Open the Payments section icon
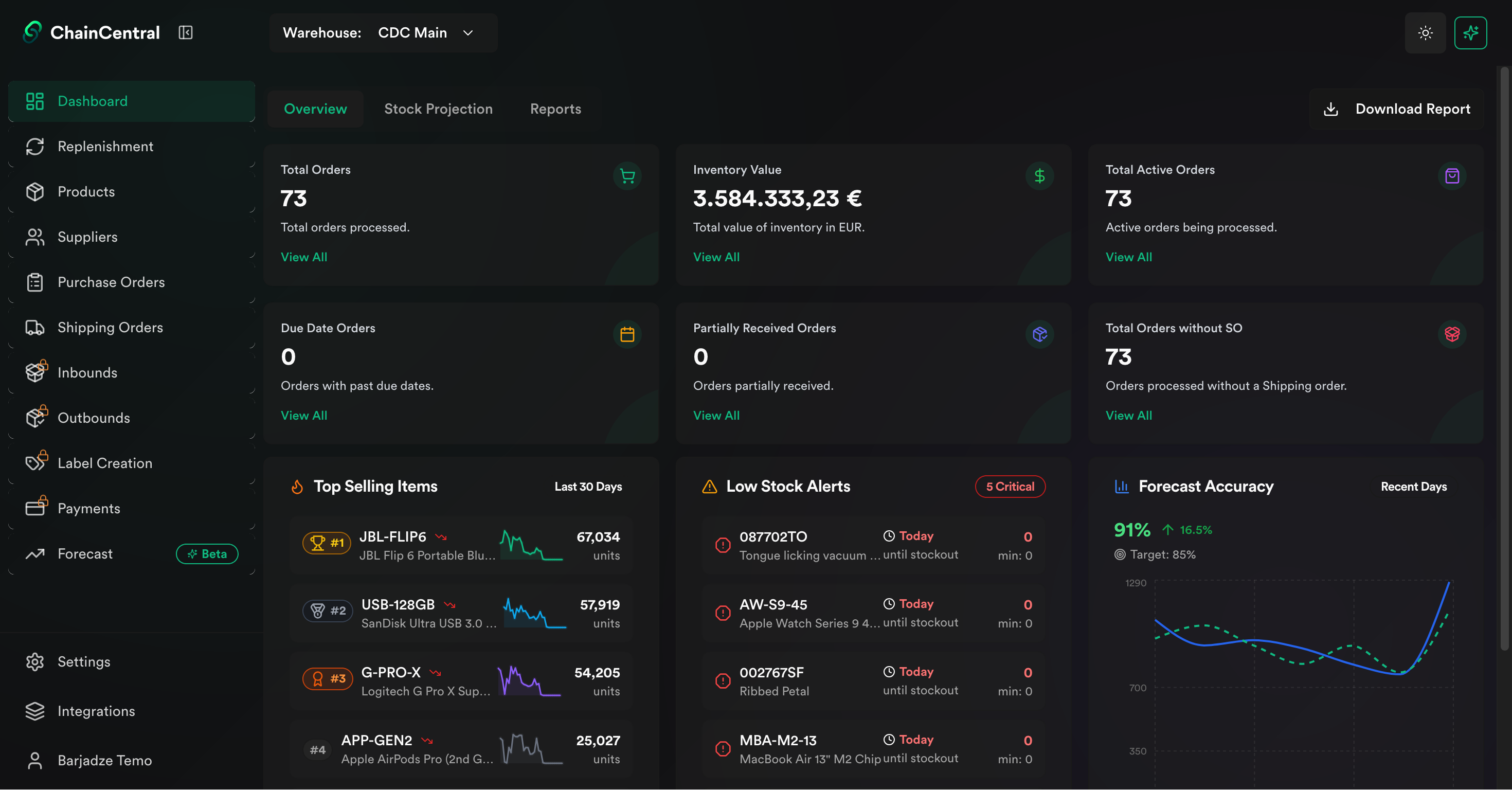Screen dimensions: 1512x790 point(35,508)
